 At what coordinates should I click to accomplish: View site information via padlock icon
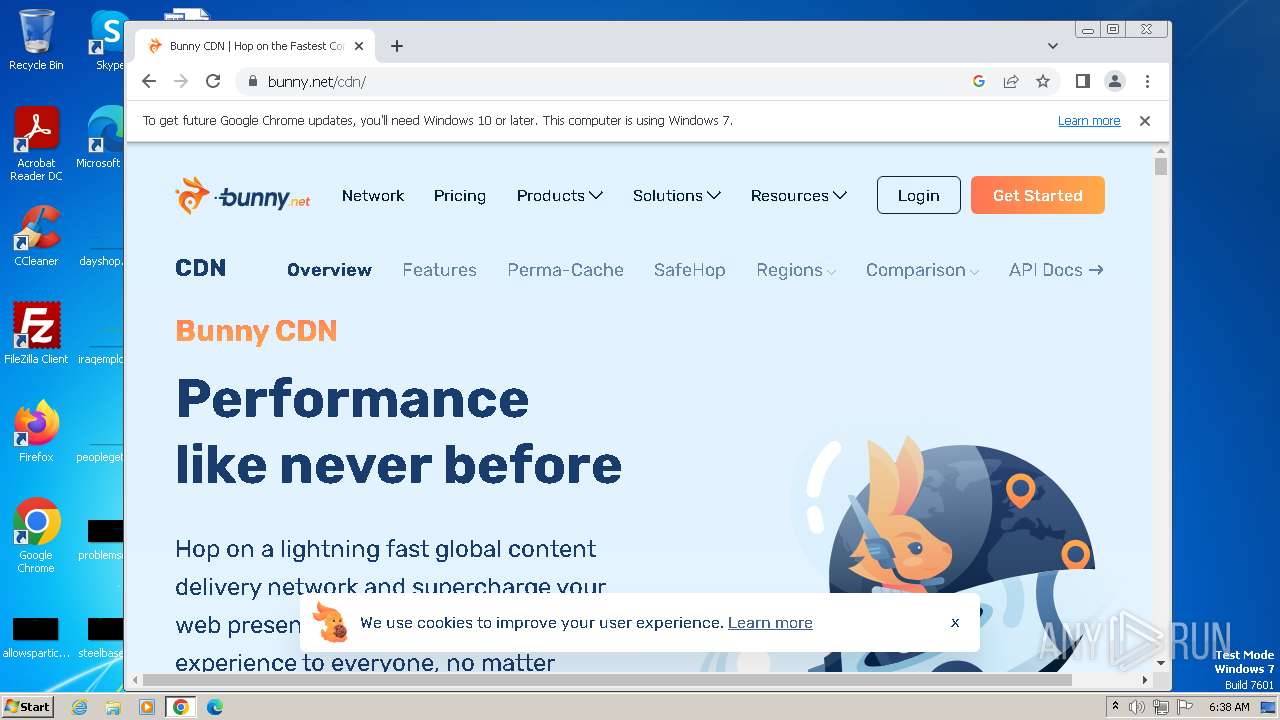252,82
